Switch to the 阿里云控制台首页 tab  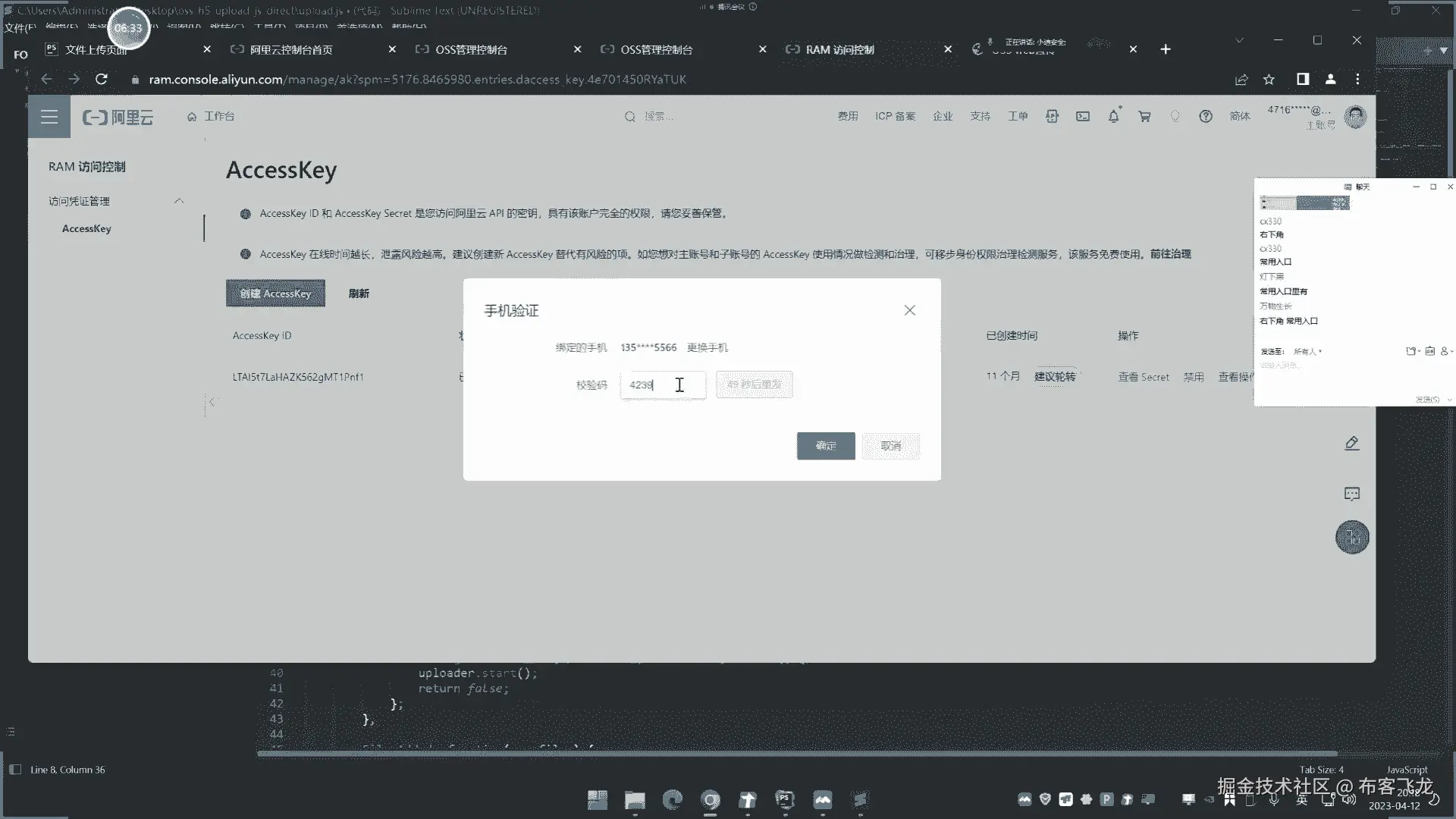(x=291, y=49)
